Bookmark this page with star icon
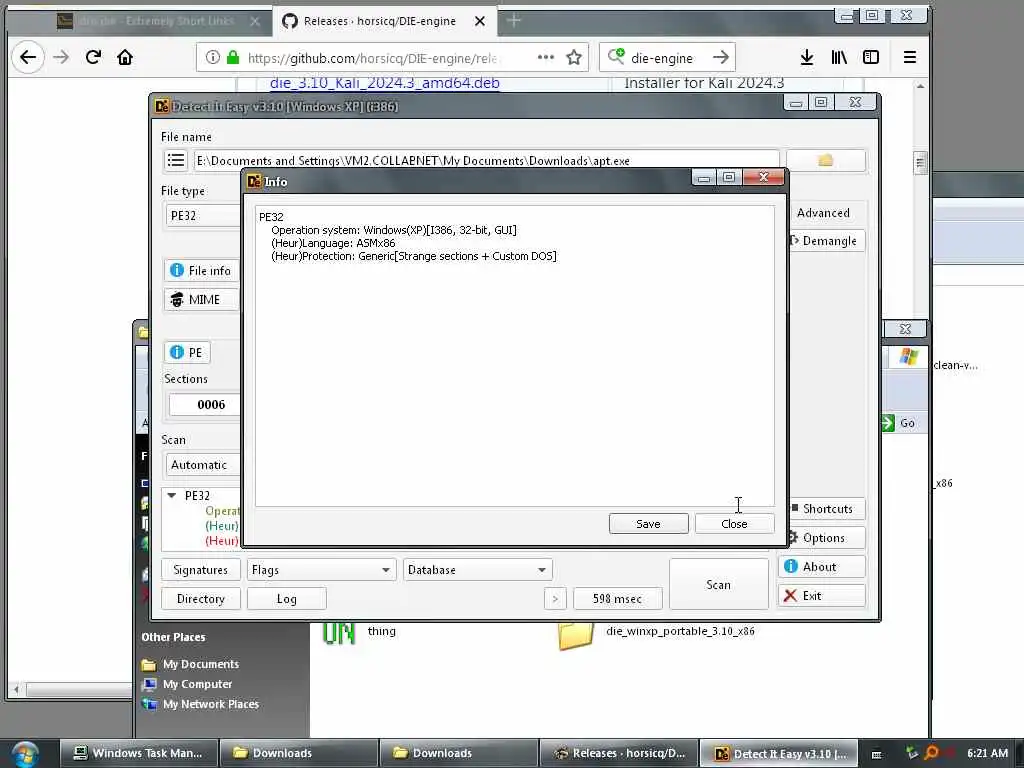This screenshot has height=768, width=1024. point(574,57)
